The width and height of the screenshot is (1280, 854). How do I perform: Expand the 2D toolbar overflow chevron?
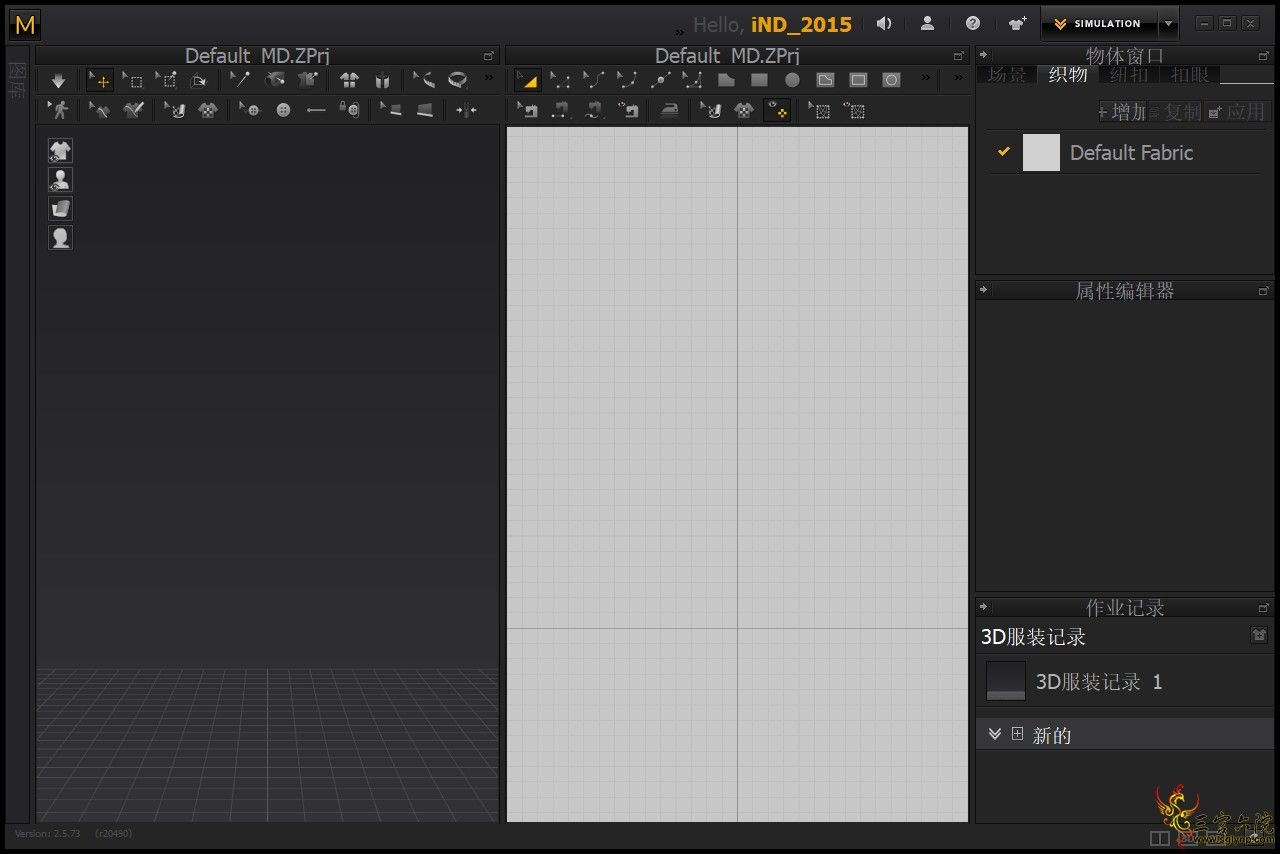926,79
